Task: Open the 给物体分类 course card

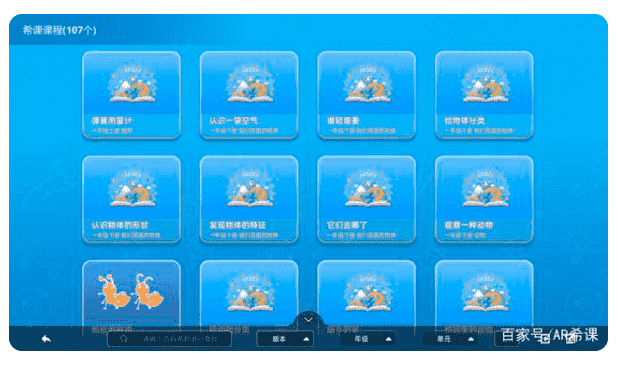Action: 484,95
